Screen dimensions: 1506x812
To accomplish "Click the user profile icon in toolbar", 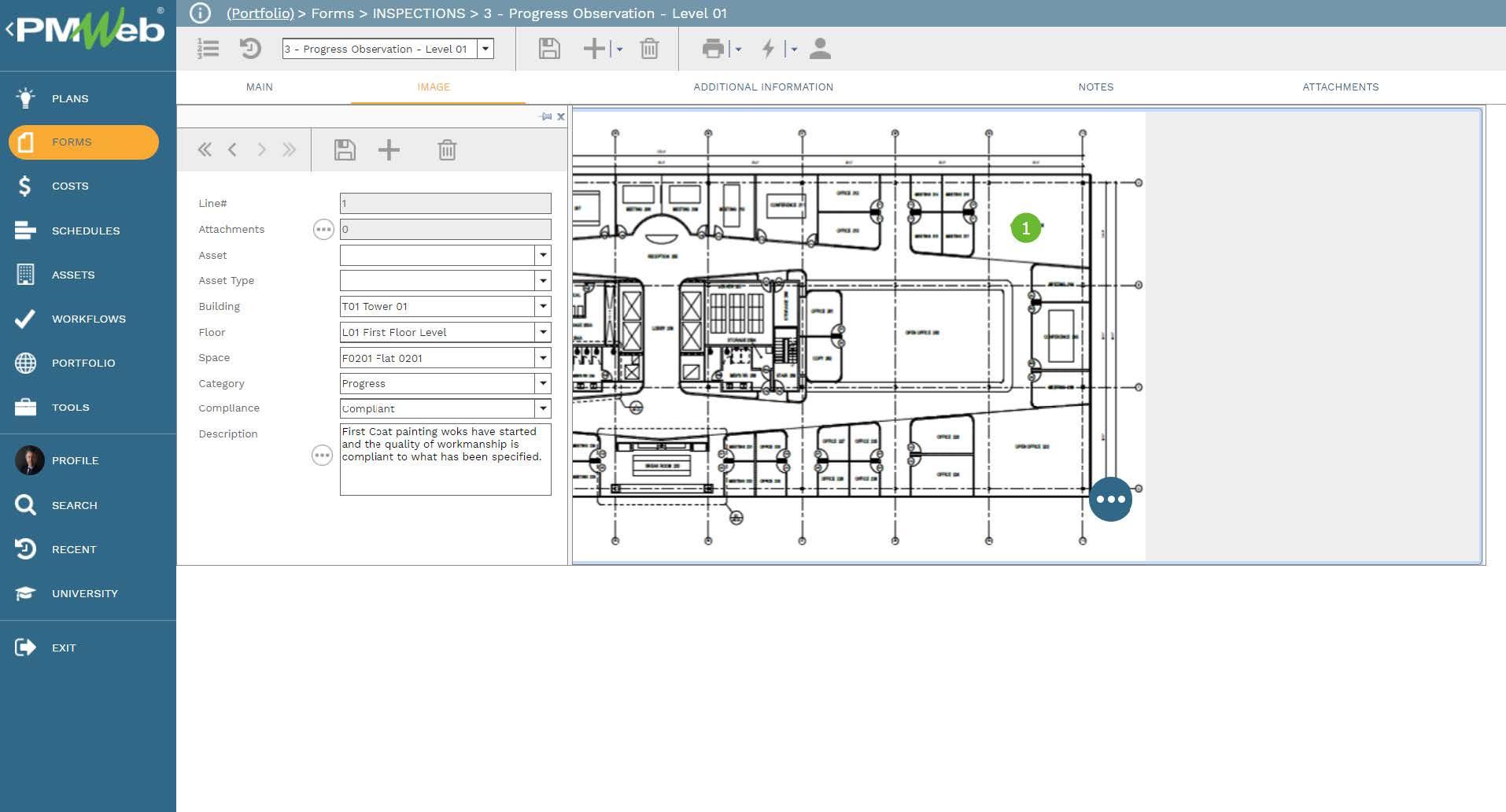I will [x=820, y=49].
